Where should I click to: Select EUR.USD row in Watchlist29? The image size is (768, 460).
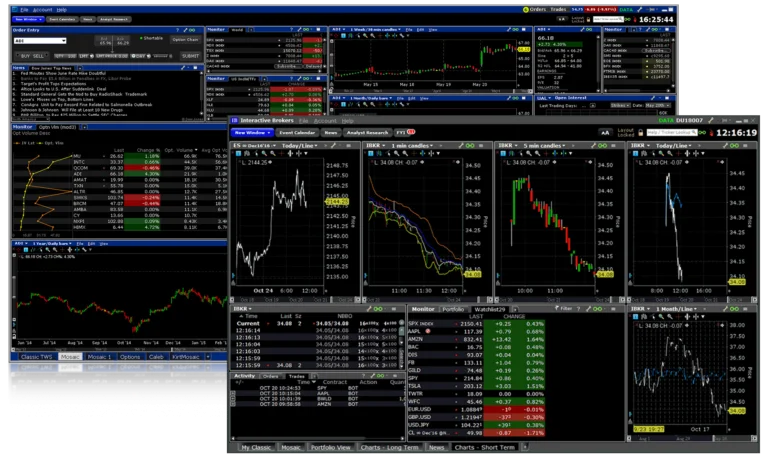(476, 410)
